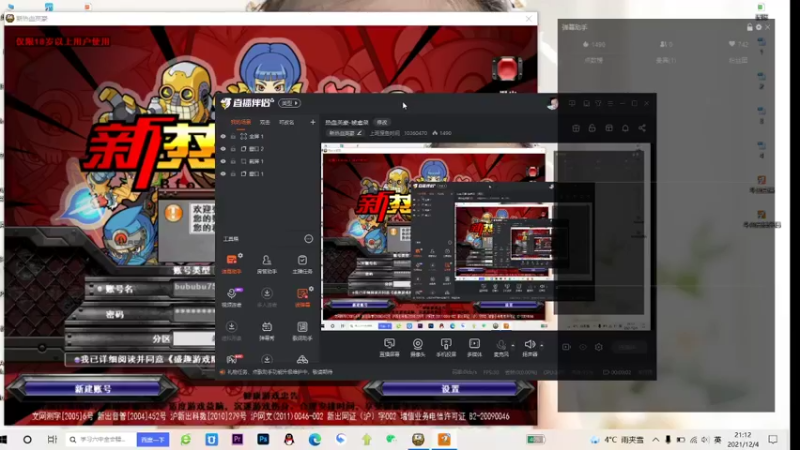Add a 多媒体 media source

click(474, 347)
